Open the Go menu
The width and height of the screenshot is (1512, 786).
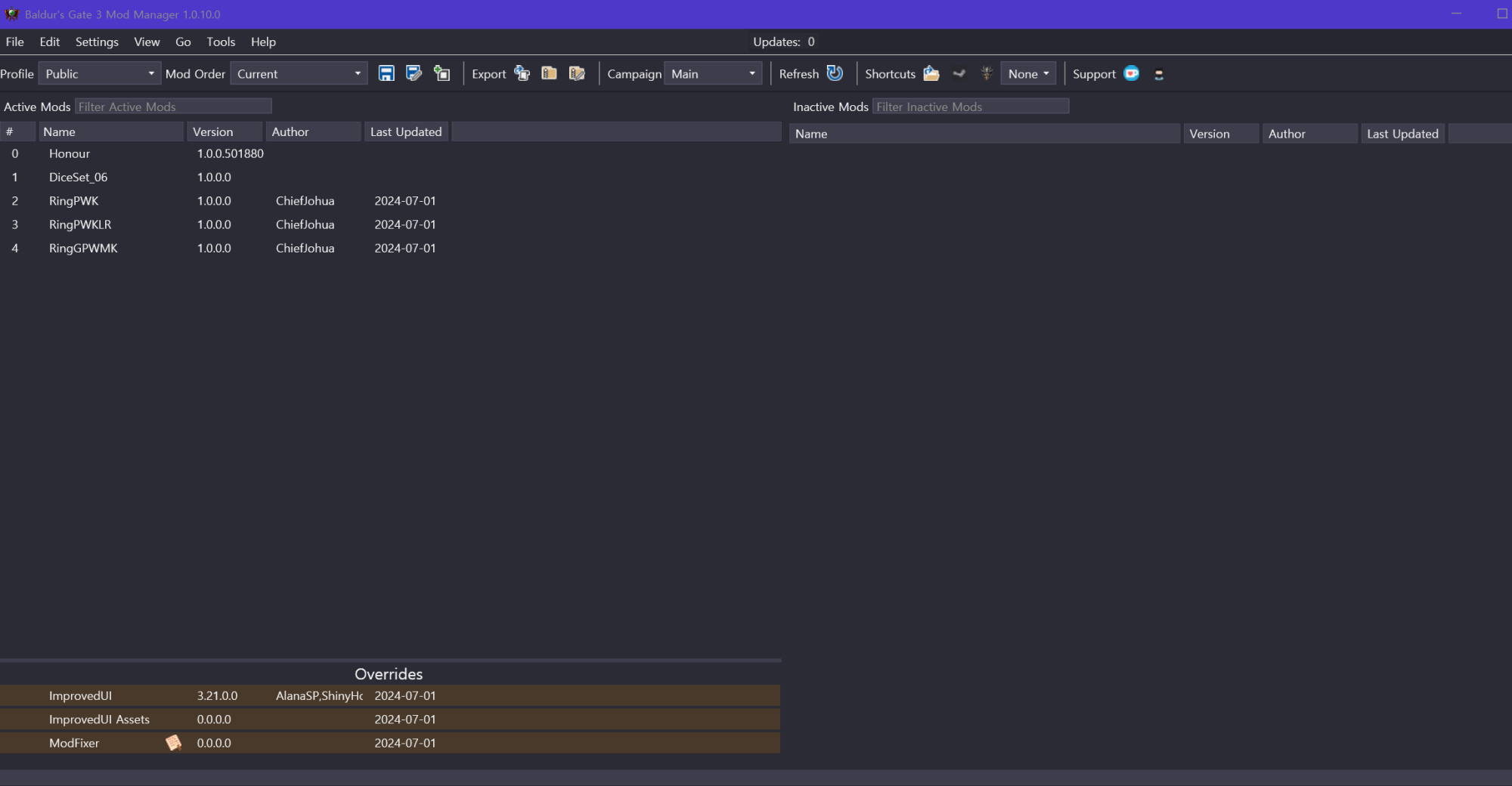coord(183,42)
